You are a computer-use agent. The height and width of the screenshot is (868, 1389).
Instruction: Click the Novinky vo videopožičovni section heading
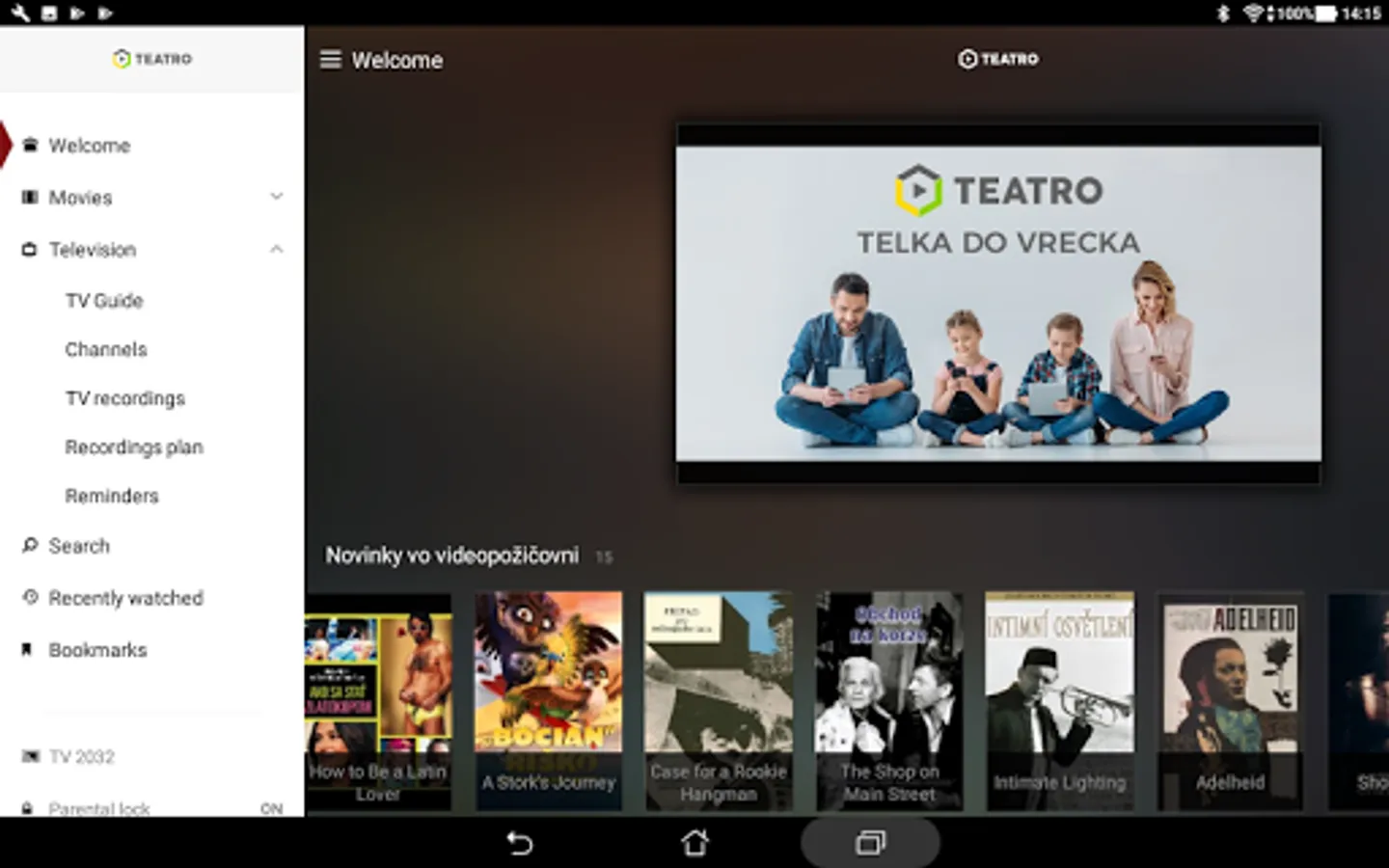451,556
